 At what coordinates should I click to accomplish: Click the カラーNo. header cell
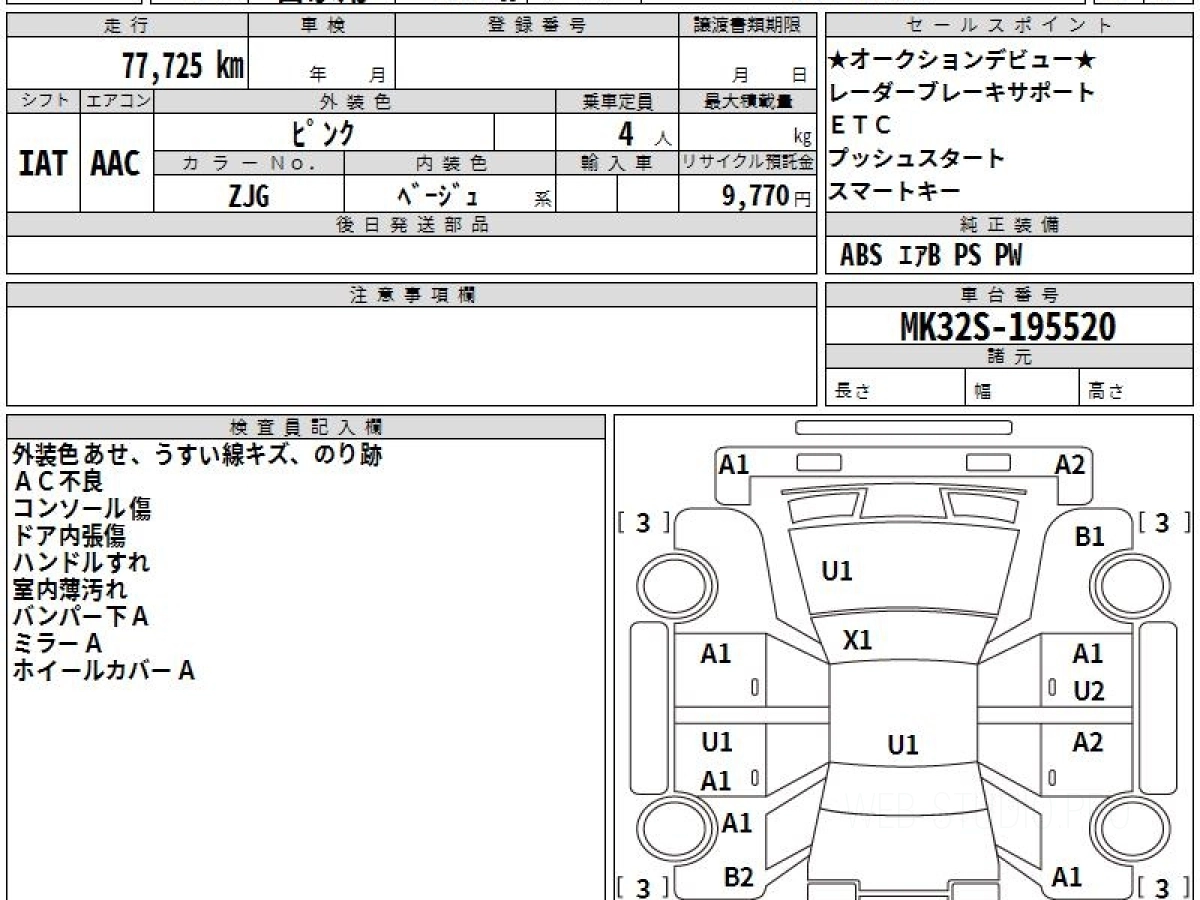point(249,163)
